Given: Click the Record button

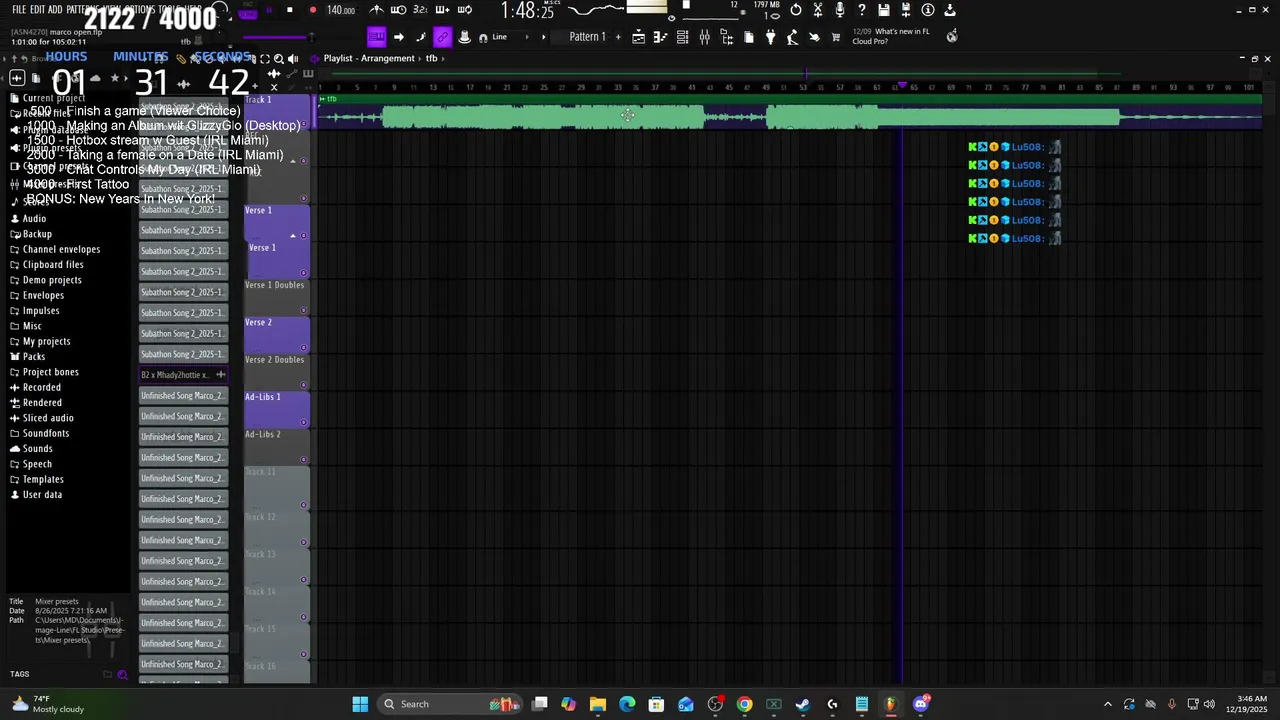Looking at the screenshot, I should pos(312,10).
